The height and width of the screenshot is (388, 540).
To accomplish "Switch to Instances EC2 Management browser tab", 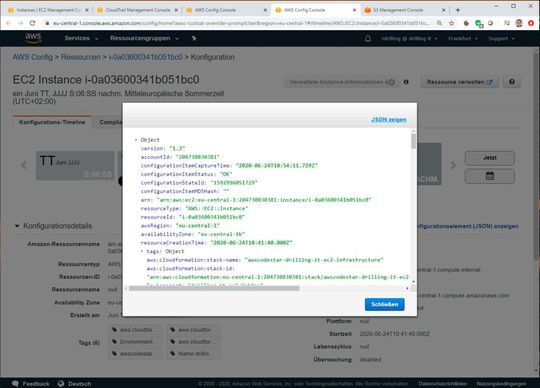I will click(x=48, y=10).
